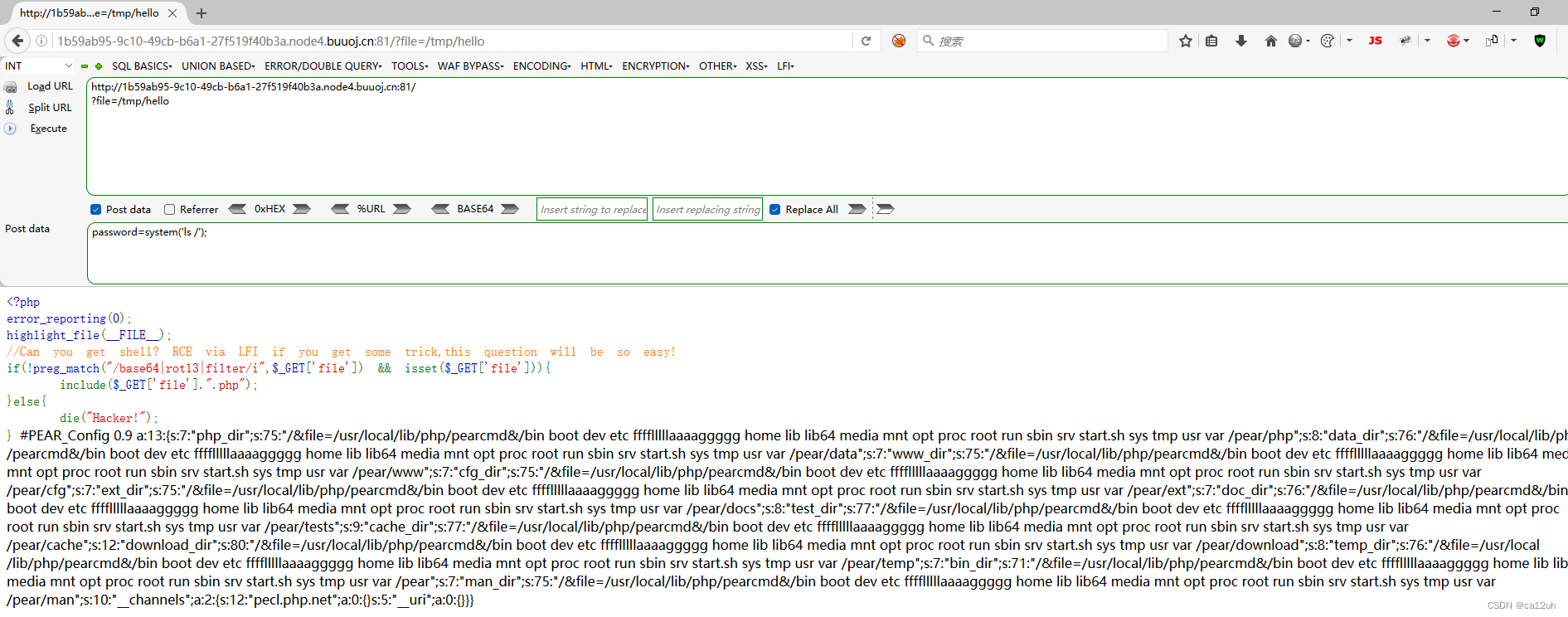Uncheck the Post data checkbox
The image size is (1568, 617).
tap(96, 210)
